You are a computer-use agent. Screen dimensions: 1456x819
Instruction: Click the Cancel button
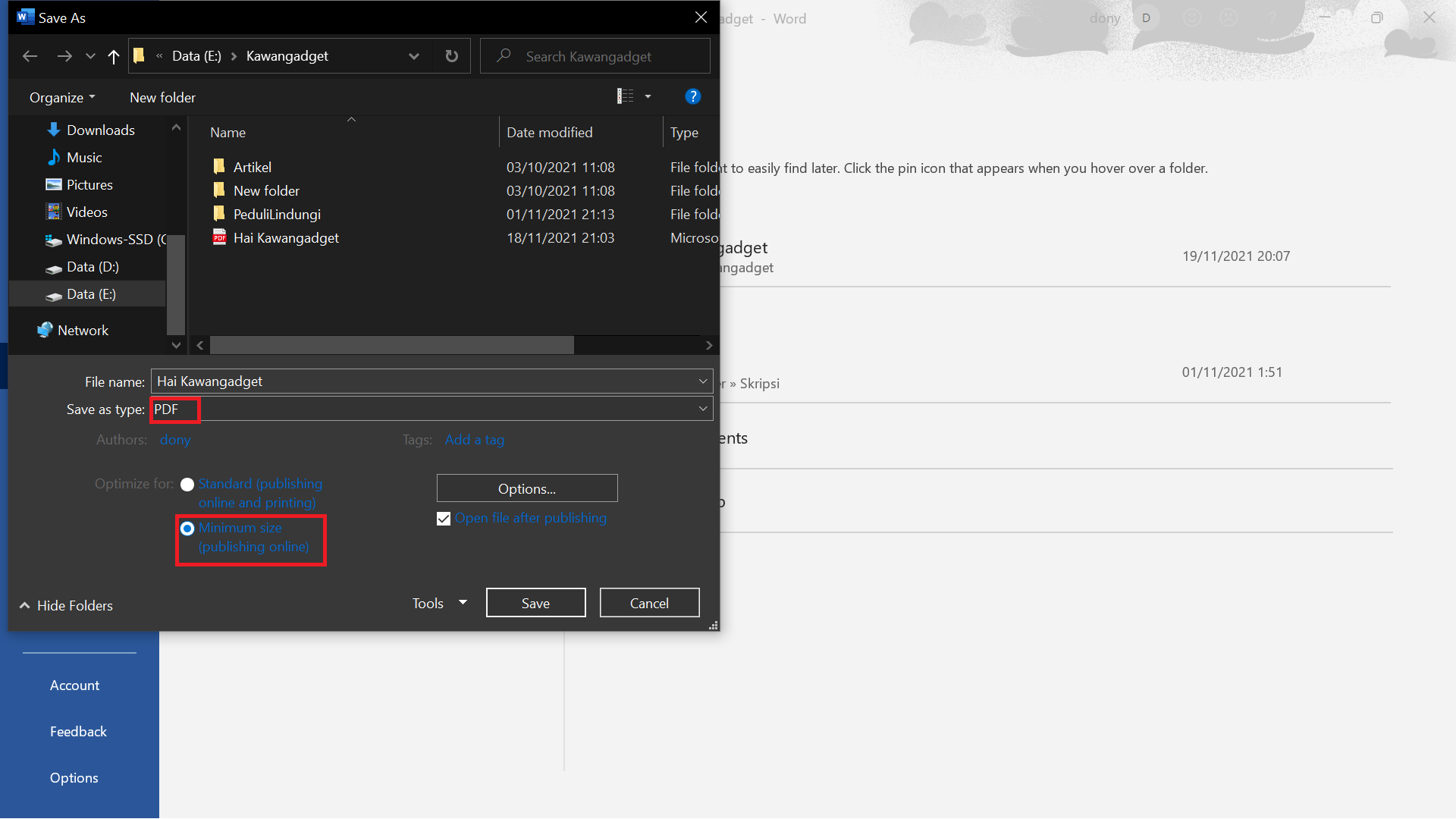pos(649,603)
